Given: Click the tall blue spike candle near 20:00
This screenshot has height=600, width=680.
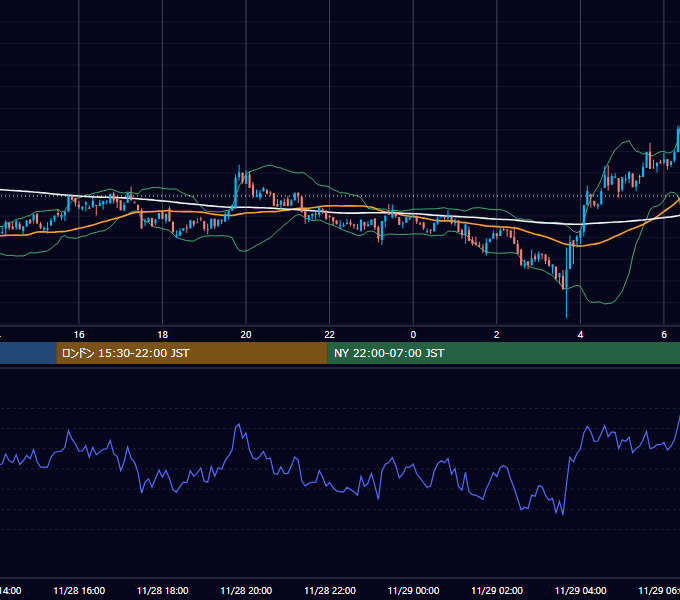Looking at the screenshot, I should click(235, 191).
